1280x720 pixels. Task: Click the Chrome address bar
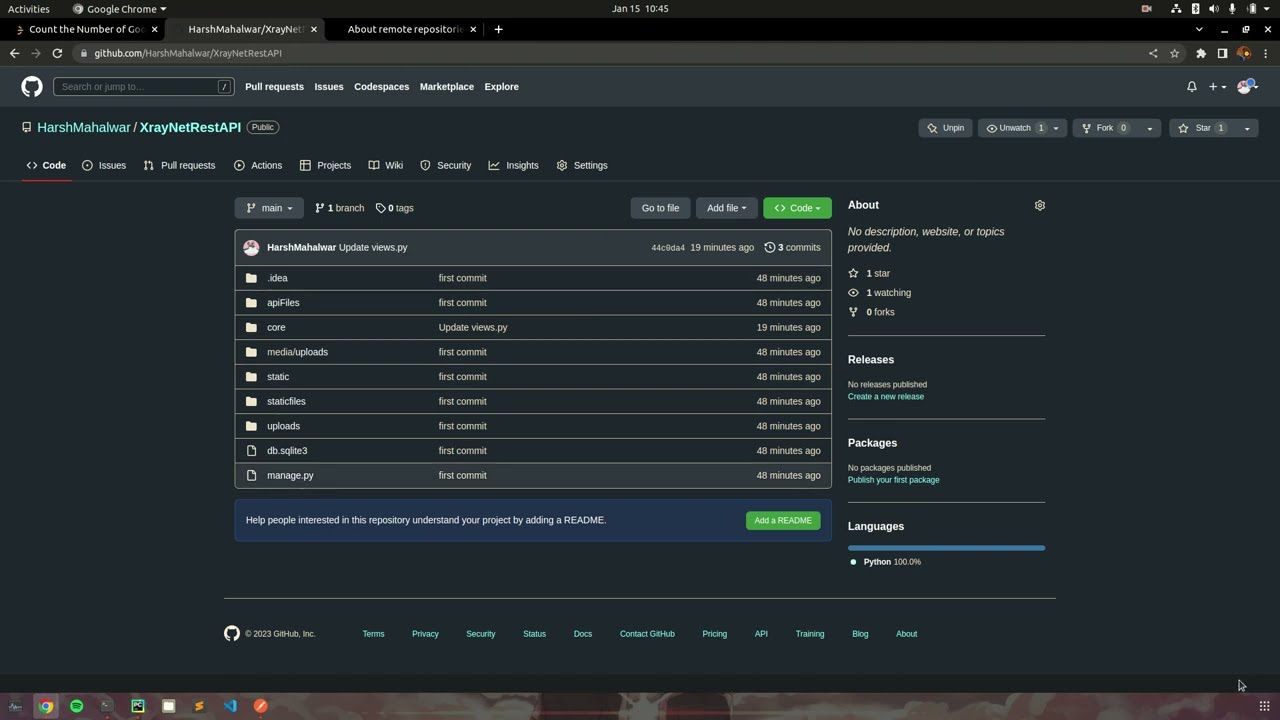point(610,53)
